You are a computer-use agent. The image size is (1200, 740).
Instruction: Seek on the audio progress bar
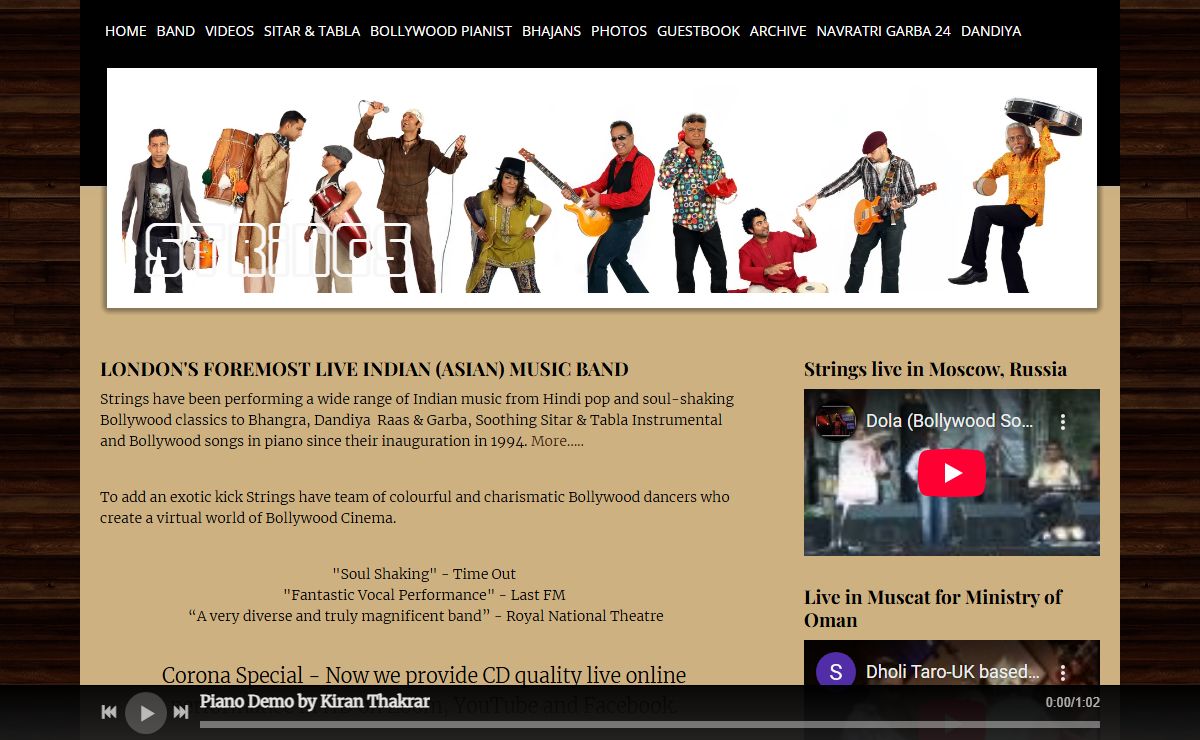(x=650, y=725)
